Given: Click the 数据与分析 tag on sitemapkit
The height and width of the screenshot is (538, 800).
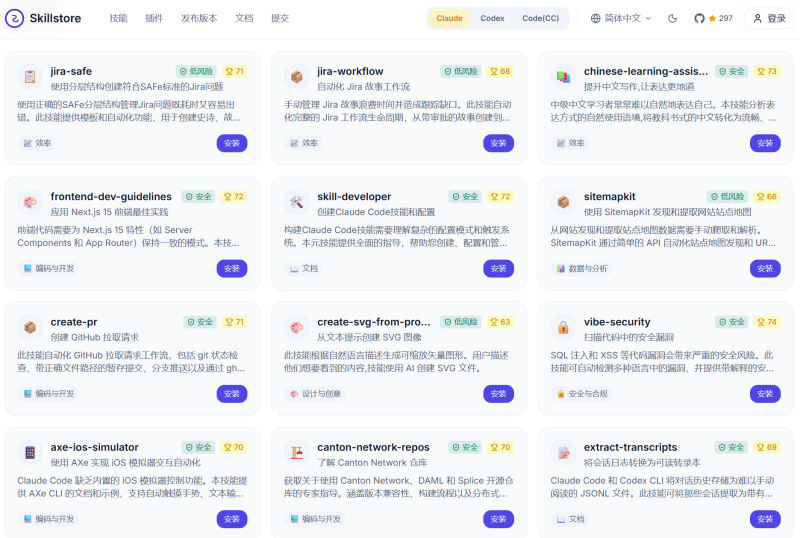Looking at the screenshot, I should tap(582, 268).
